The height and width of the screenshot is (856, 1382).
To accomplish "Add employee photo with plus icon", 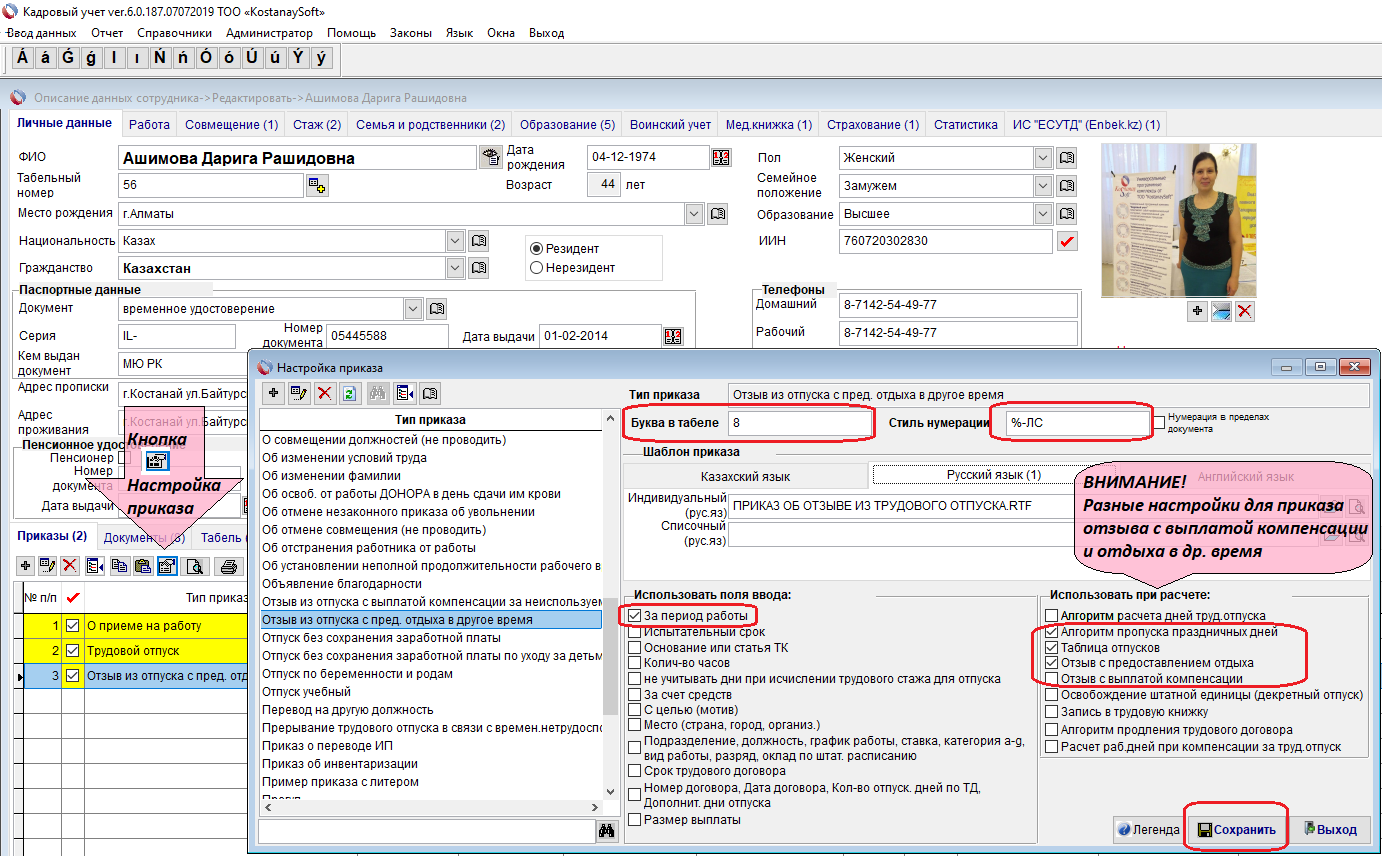I will 1197,311.
